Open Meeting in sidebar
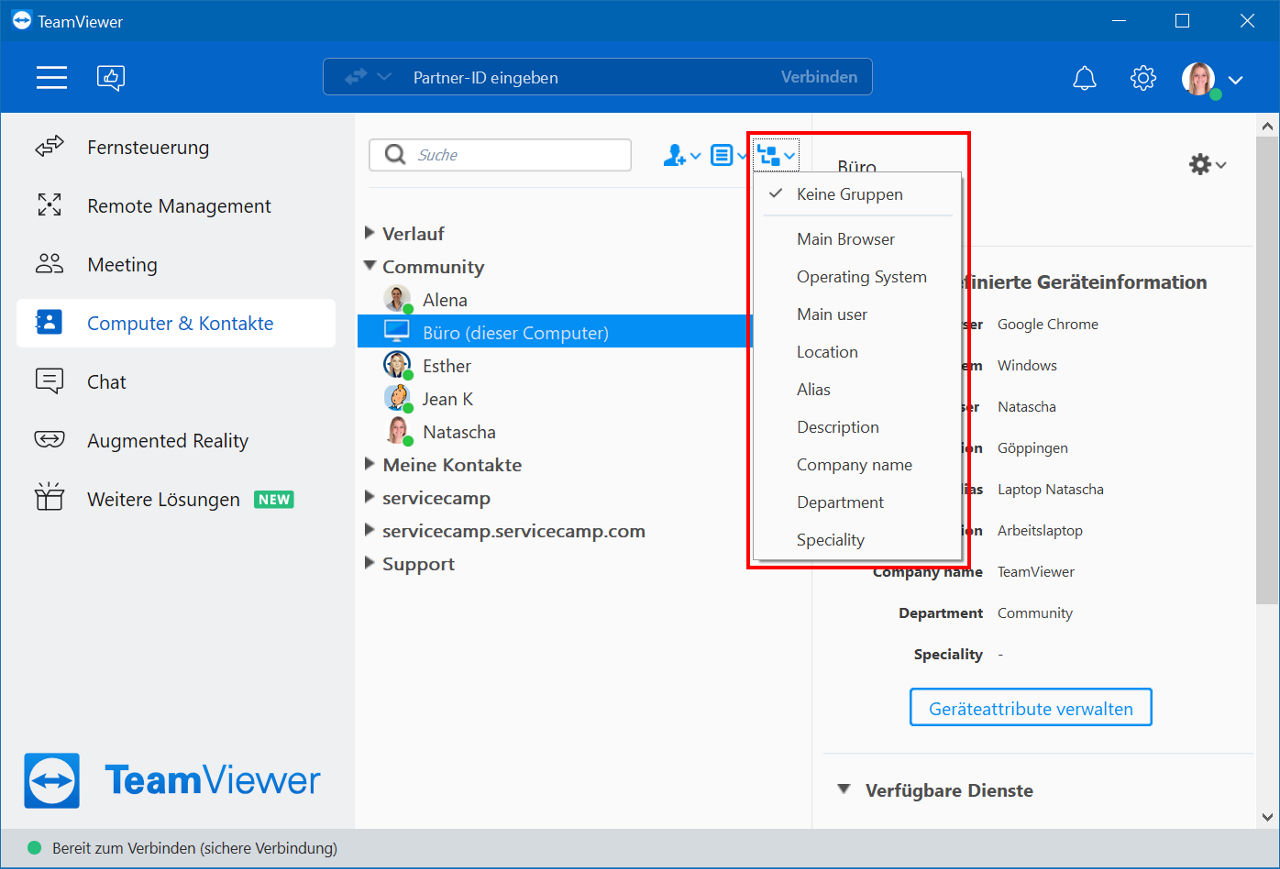Screen dimensions: 1280x869 click(176, 264)
